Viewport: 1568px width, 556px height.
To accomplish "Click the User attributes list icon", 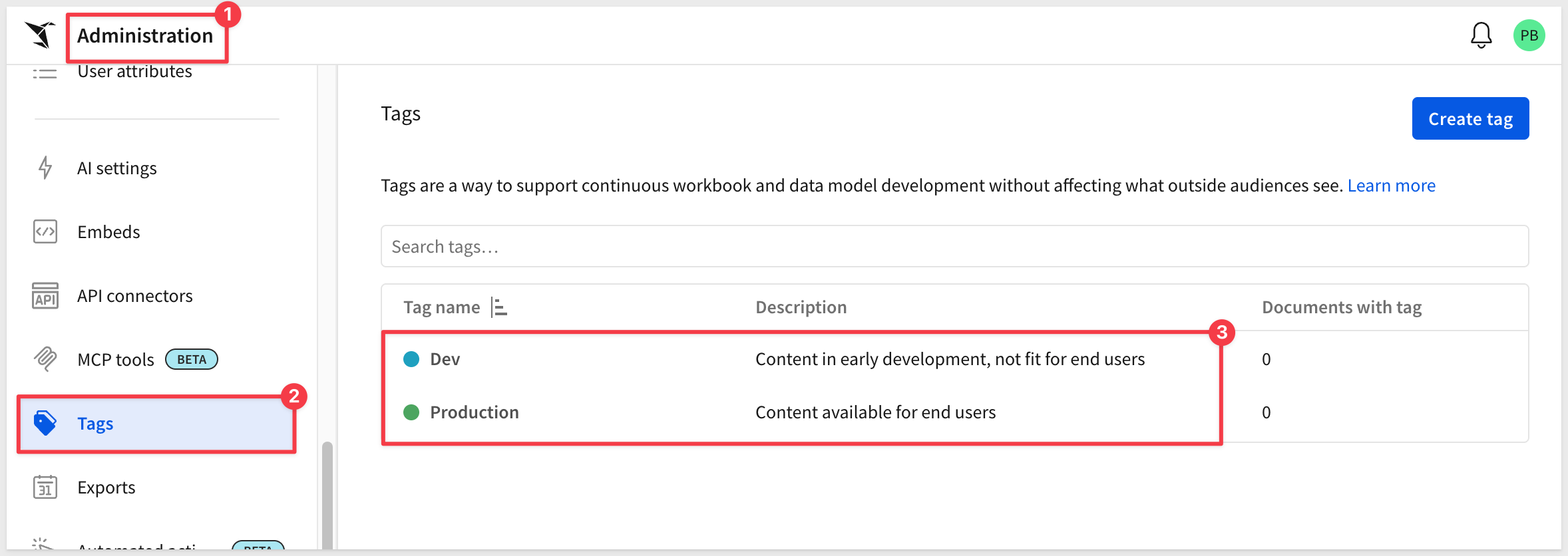I will point(45,73).
